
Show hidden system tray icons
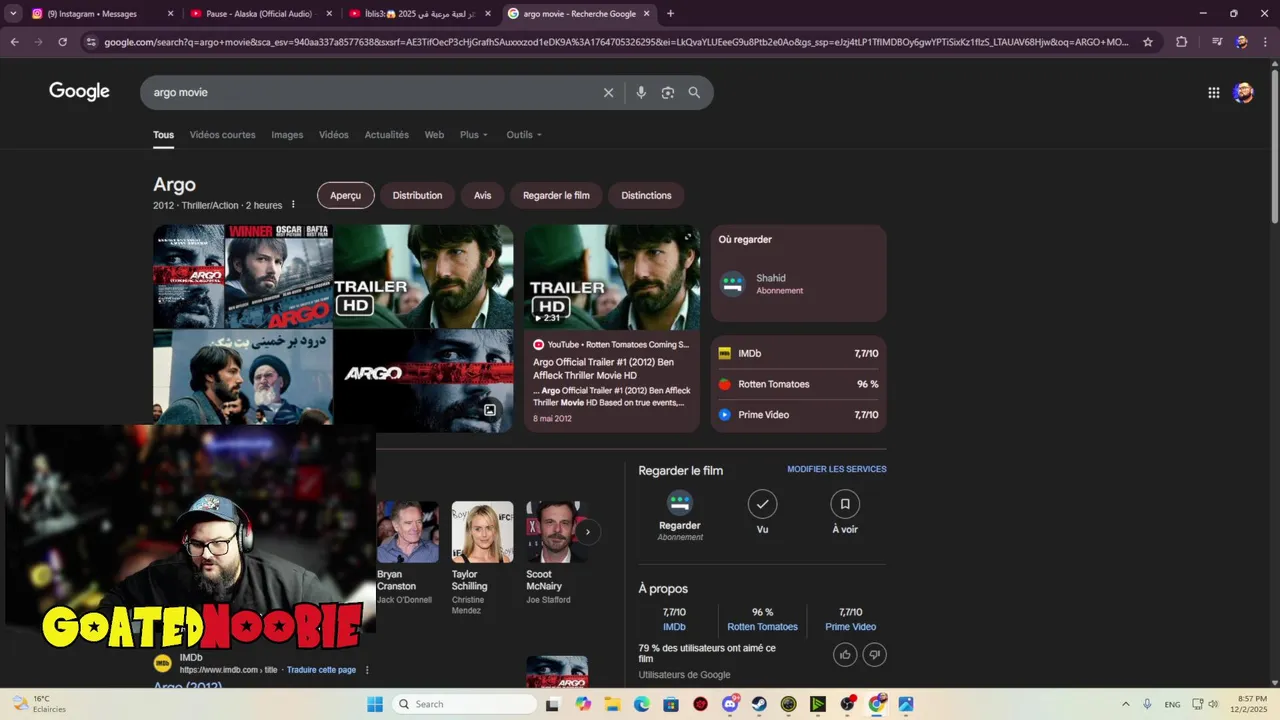point(1125,704)
